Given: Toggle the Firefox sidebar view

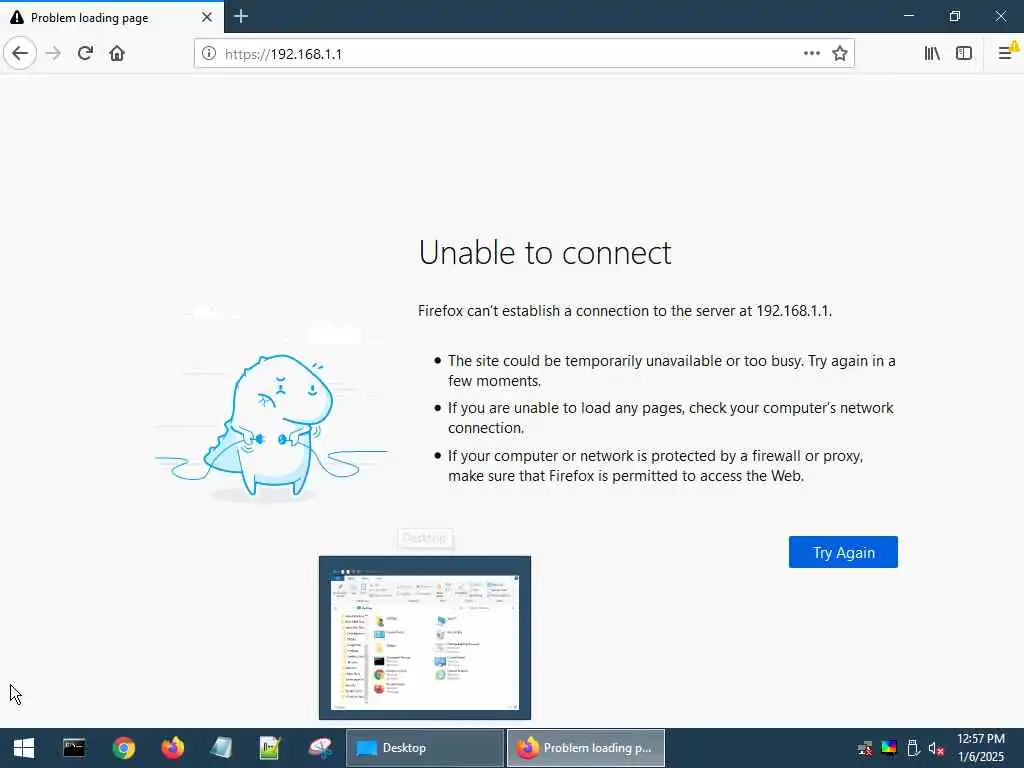Looking at the screenshot, I should [964, 53].
